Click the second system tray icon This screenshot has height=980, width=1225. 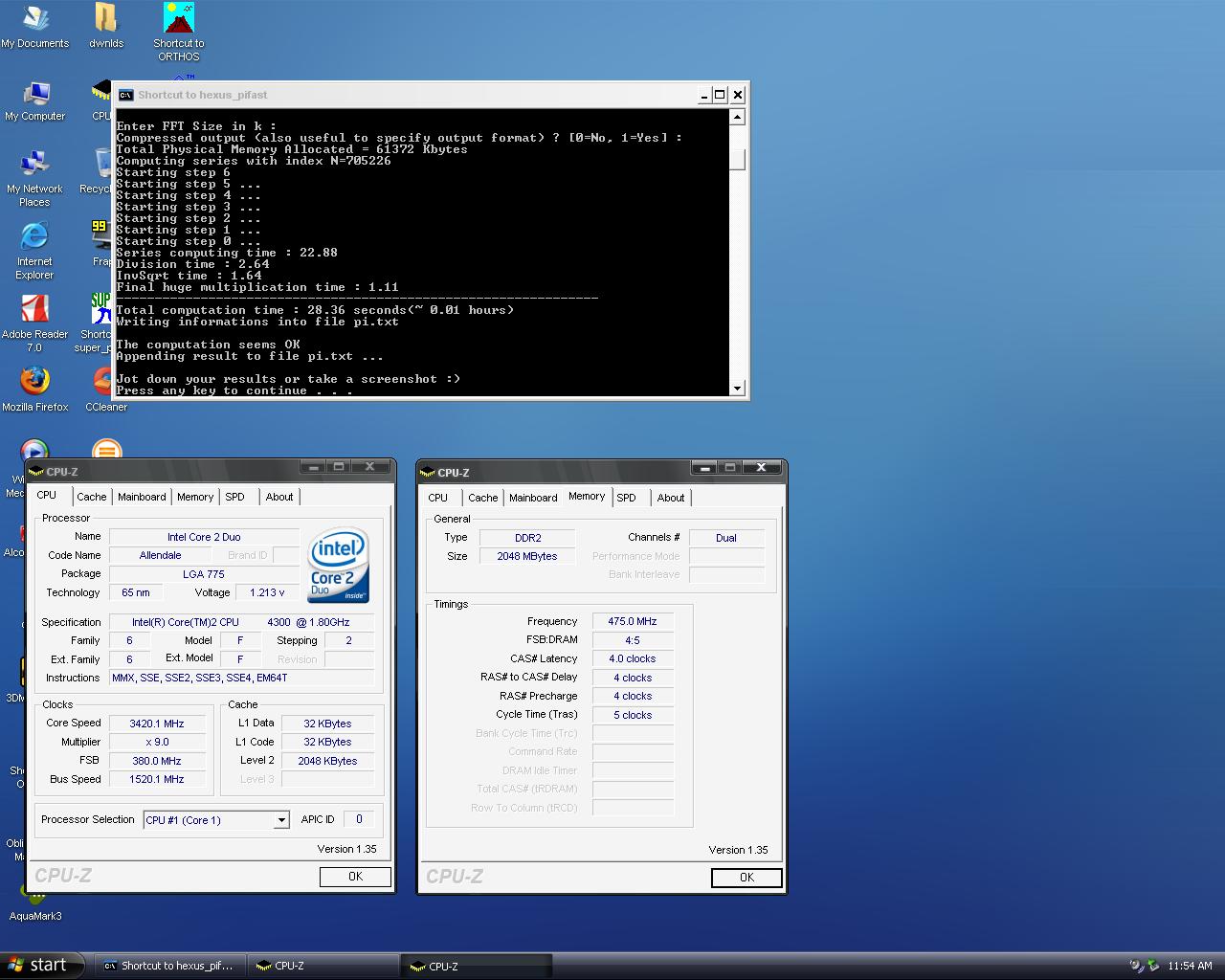click(1153, 966)
